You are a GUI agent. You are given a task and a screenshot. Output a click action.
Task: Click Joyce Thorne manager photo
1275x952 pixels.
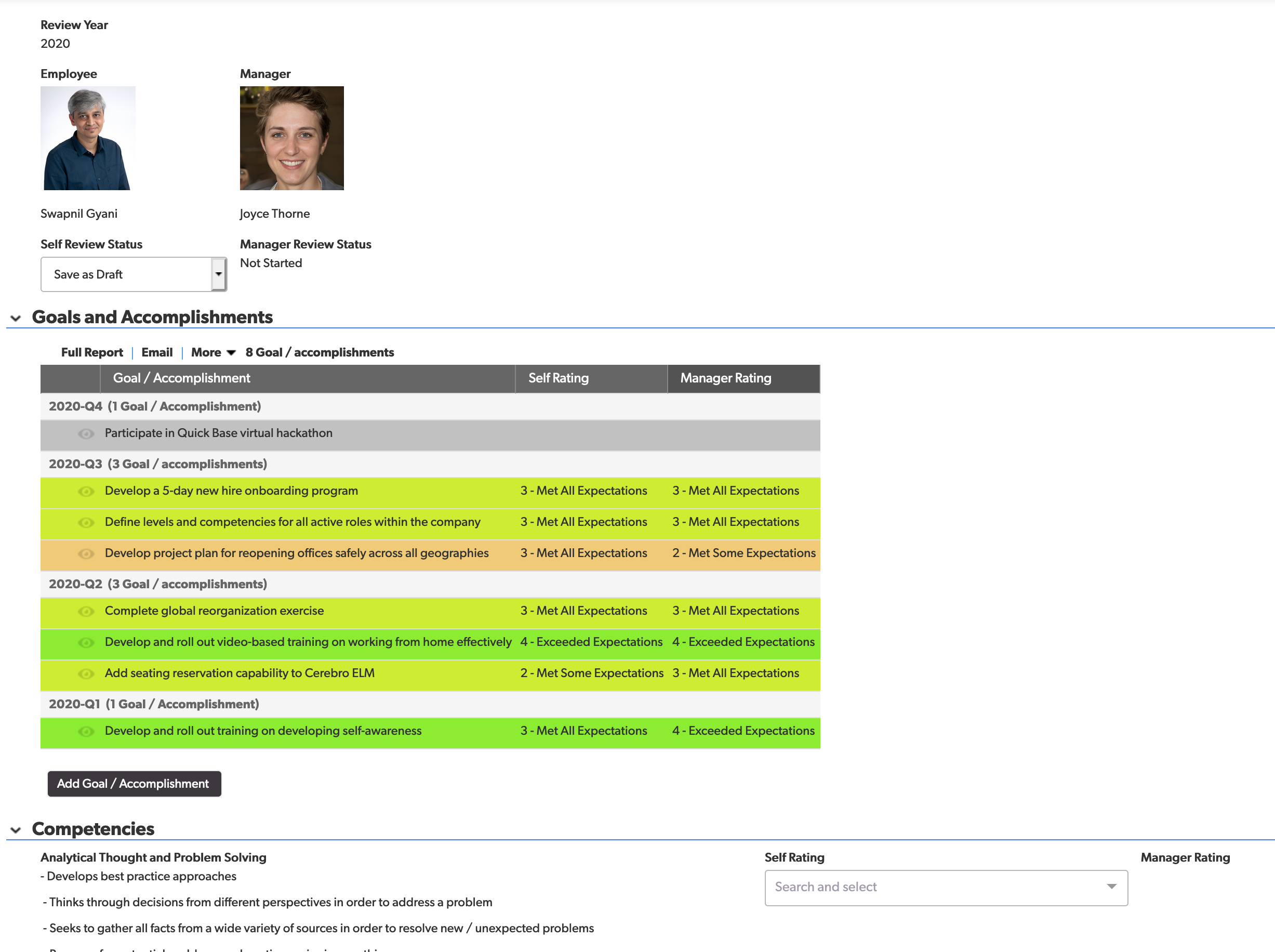[x=291, y=138]
